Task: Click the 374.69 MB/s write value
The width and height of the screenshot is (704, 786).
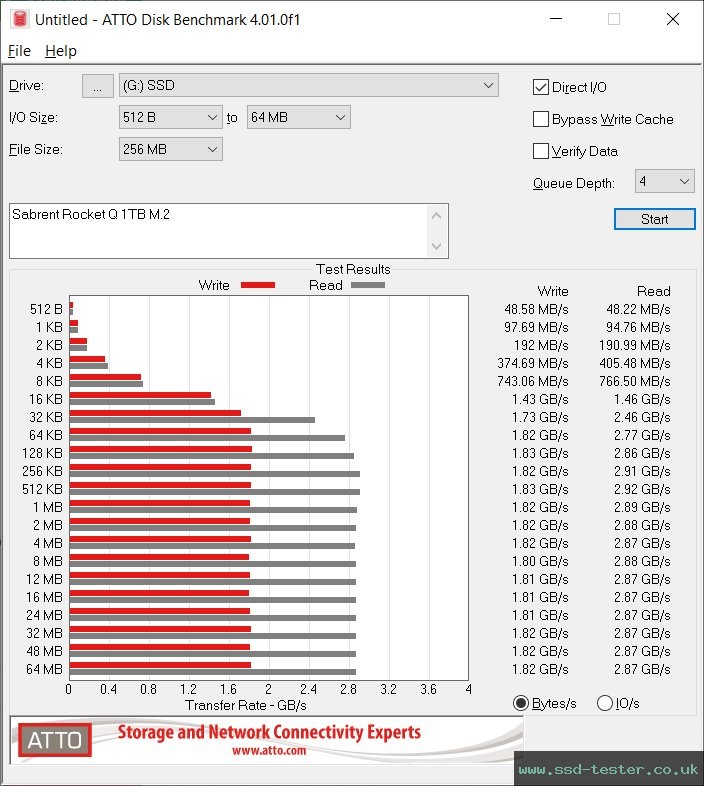Action: tap(533, 363)
